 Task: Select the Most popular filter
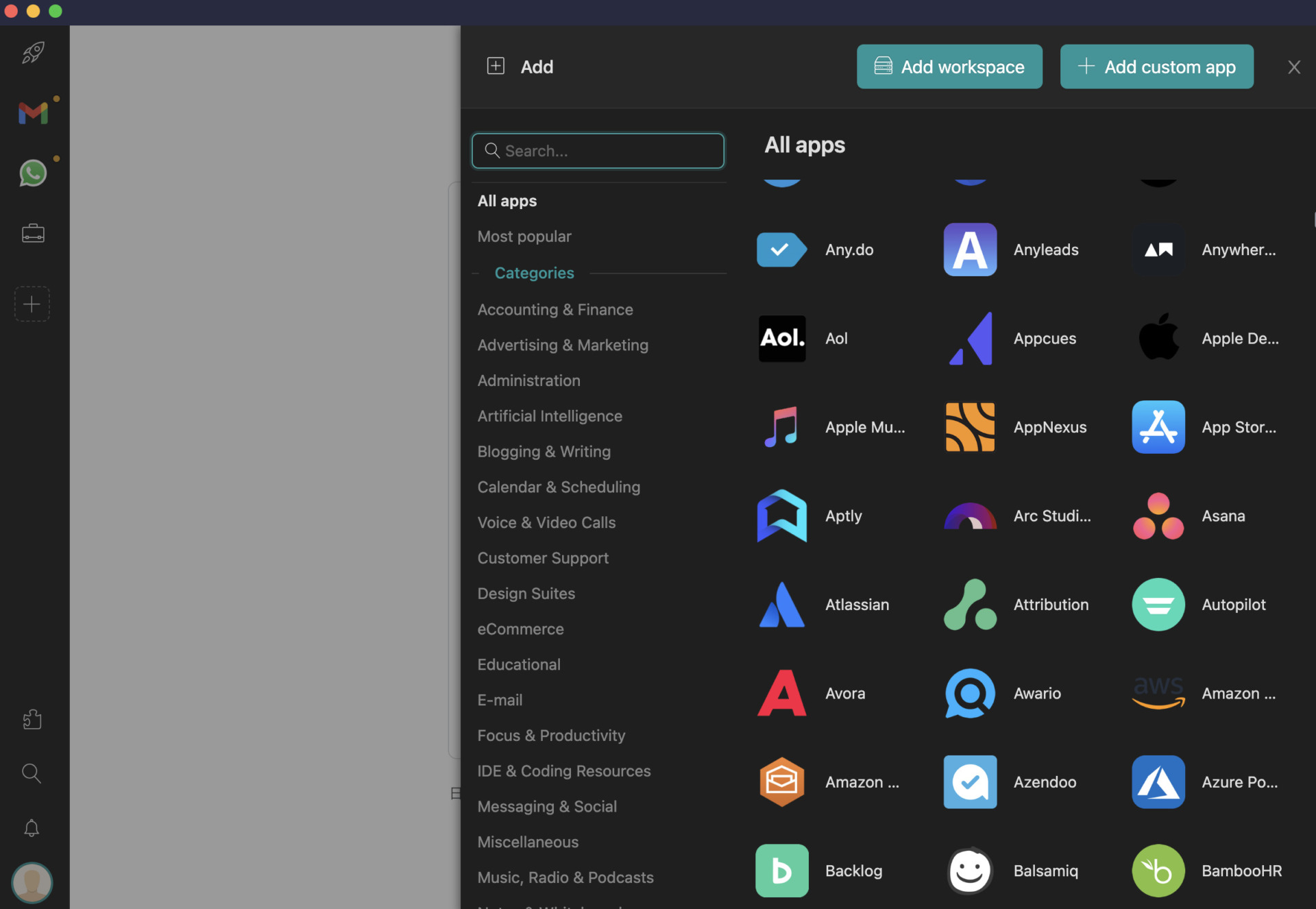(x=524, y=237)
